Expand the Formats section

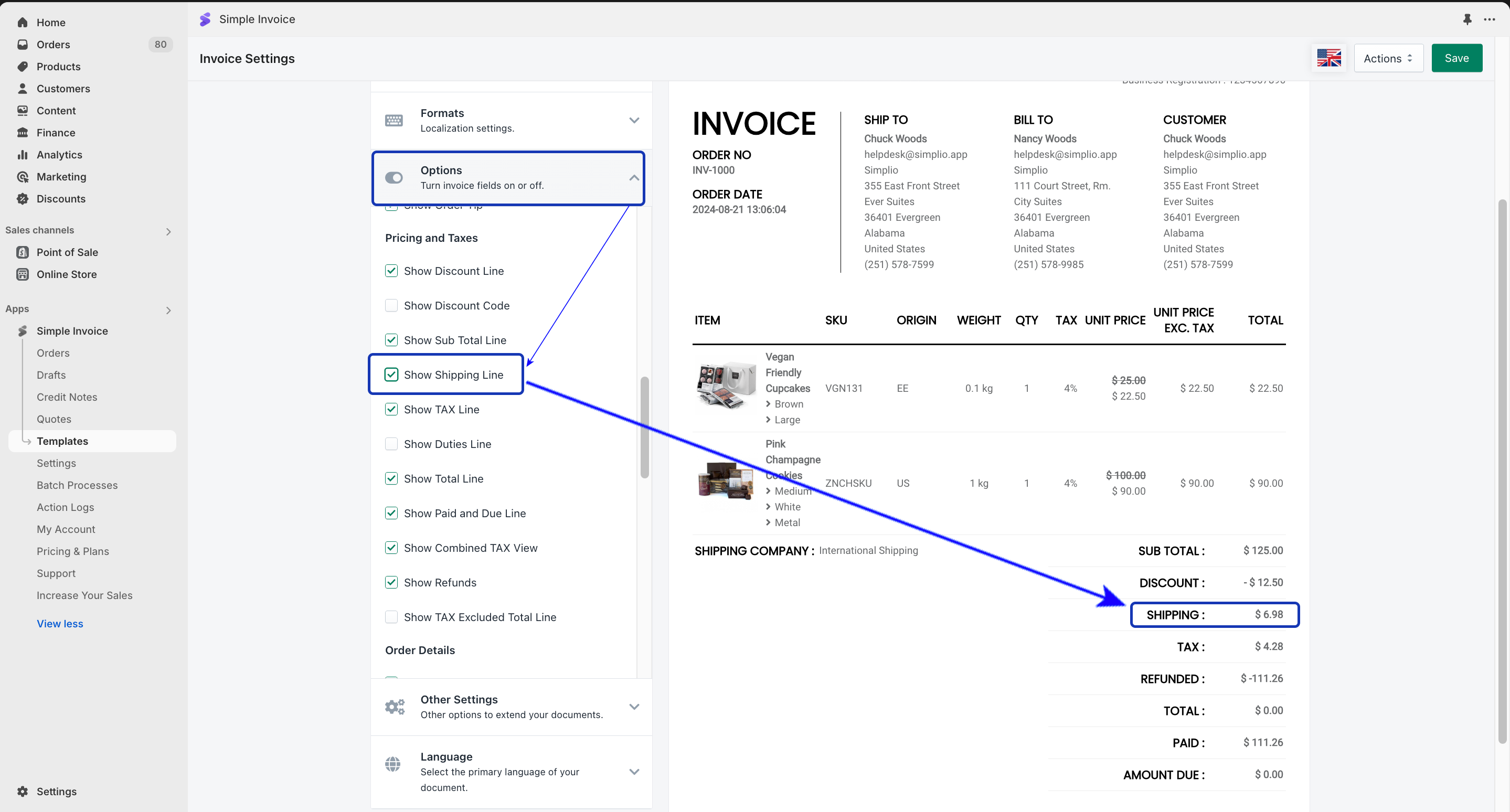coord(634,120)
